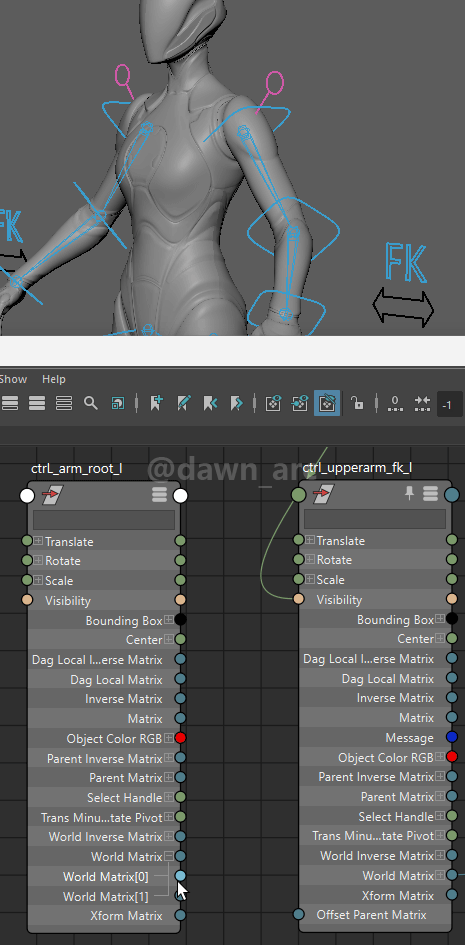Click Translate input port on ctrl_arm_root_l
The image size is (465, 945).
[x=27, y=541]
